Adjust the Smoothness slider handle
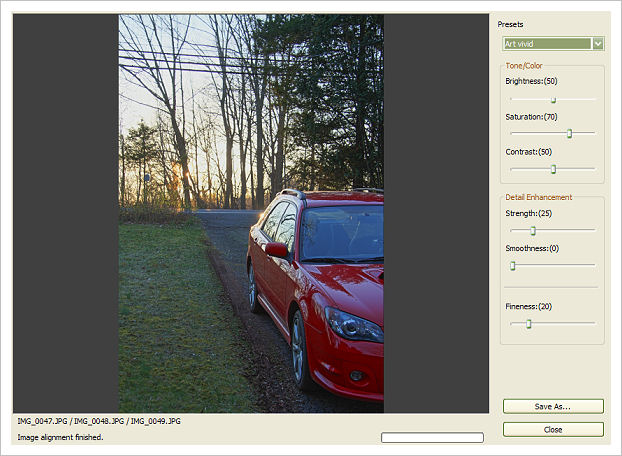This screenshot has width=622, height=456. (x=513, y=265)
